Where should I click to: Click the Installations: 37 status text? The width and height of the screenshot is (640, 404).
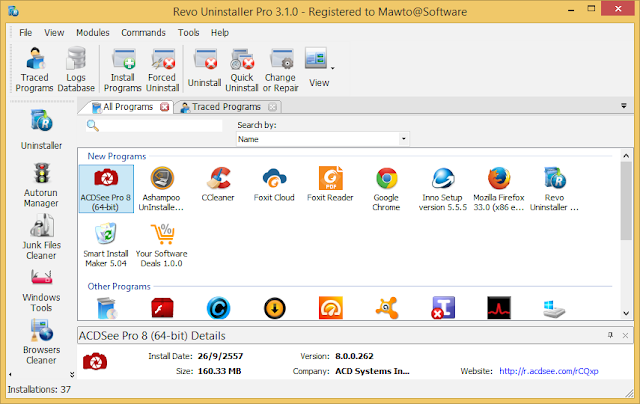[x=39, y=390]
